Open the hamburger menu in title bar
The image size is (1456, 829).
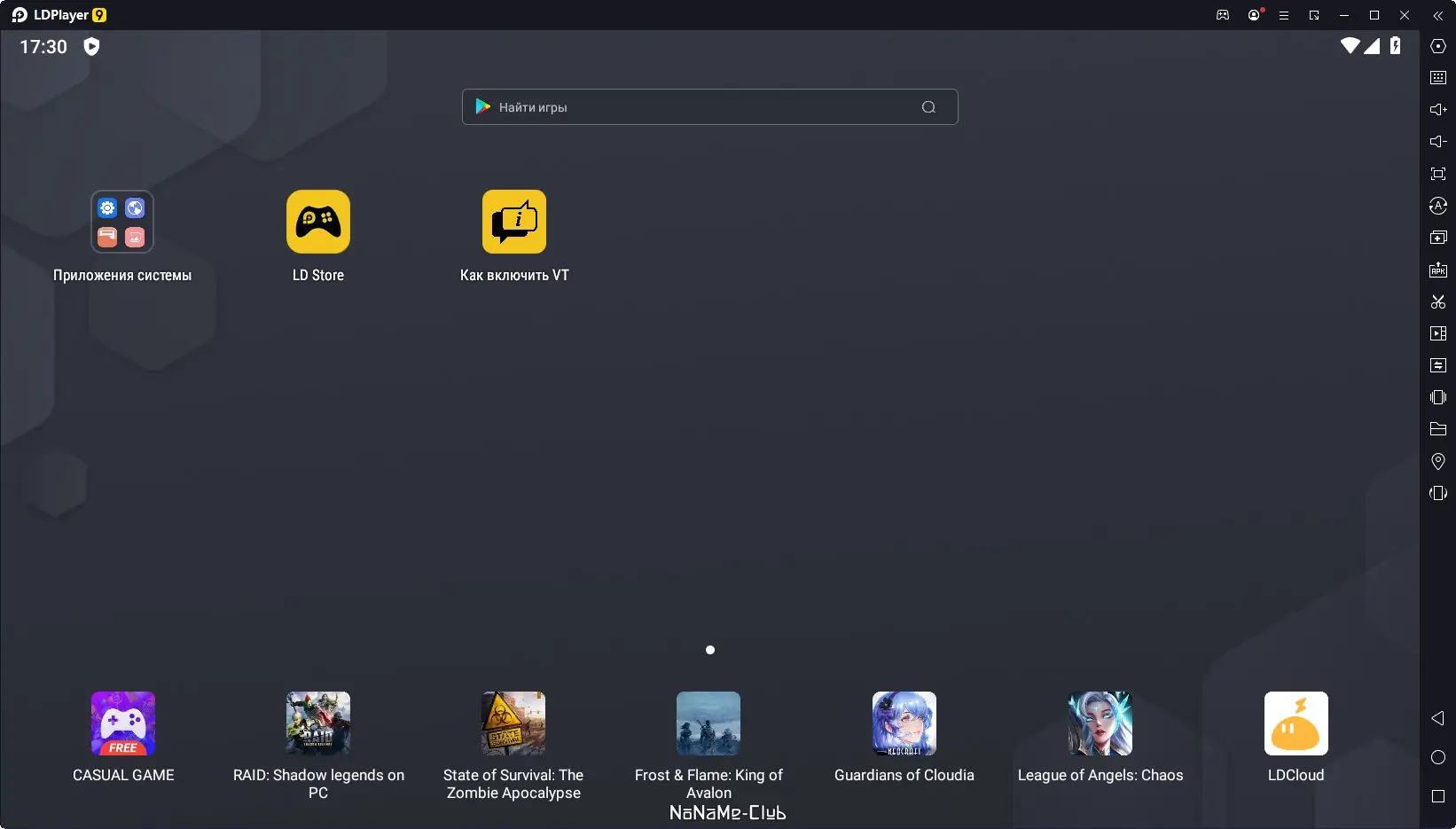click(1283, 15)
